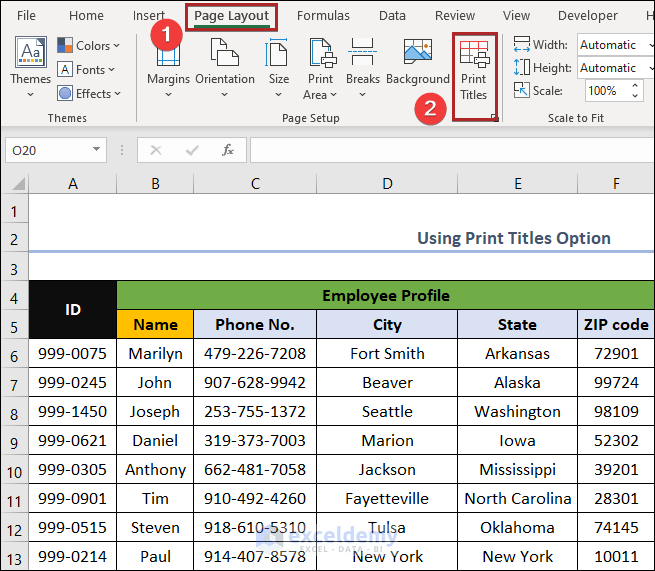Select ZIP cell 98109
This screenshot has width=655, height=571.
(616, 412)
